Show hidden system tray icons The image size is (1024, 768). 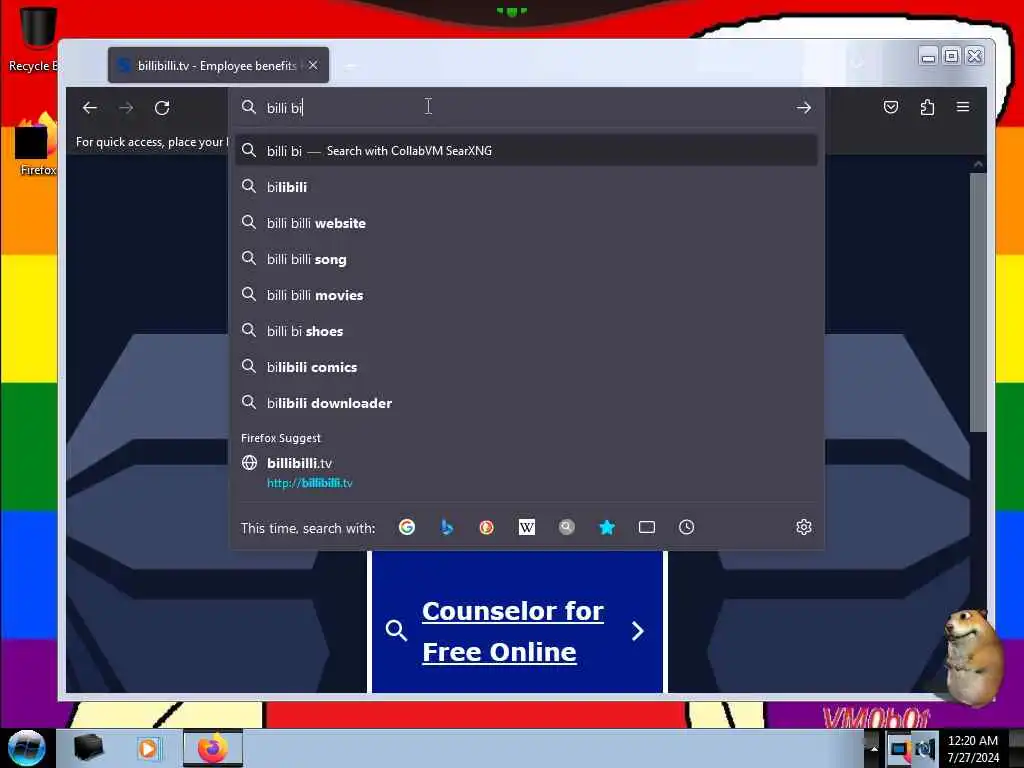click(874, 749)
